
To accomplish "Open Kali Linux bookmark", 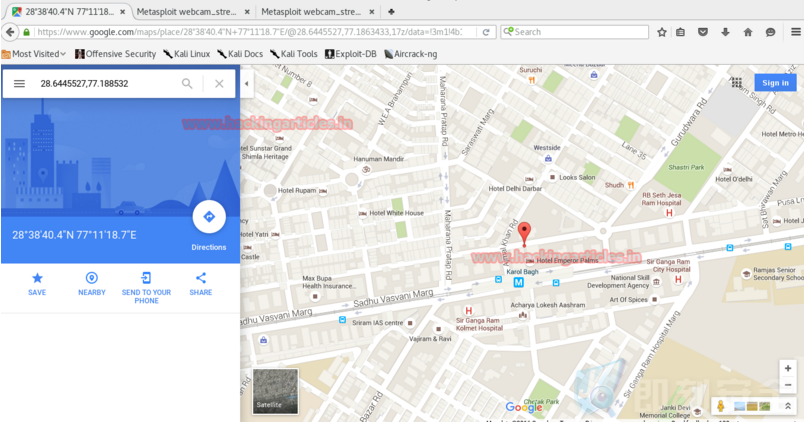I will tap(187, 54).
